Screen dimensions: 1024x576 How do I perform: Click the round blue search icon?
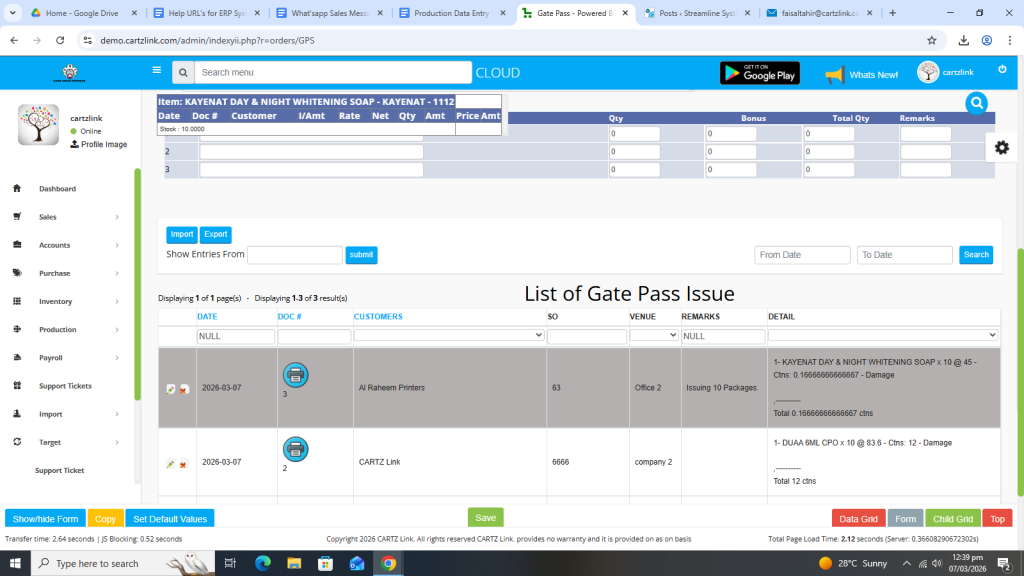click(977, 103)
